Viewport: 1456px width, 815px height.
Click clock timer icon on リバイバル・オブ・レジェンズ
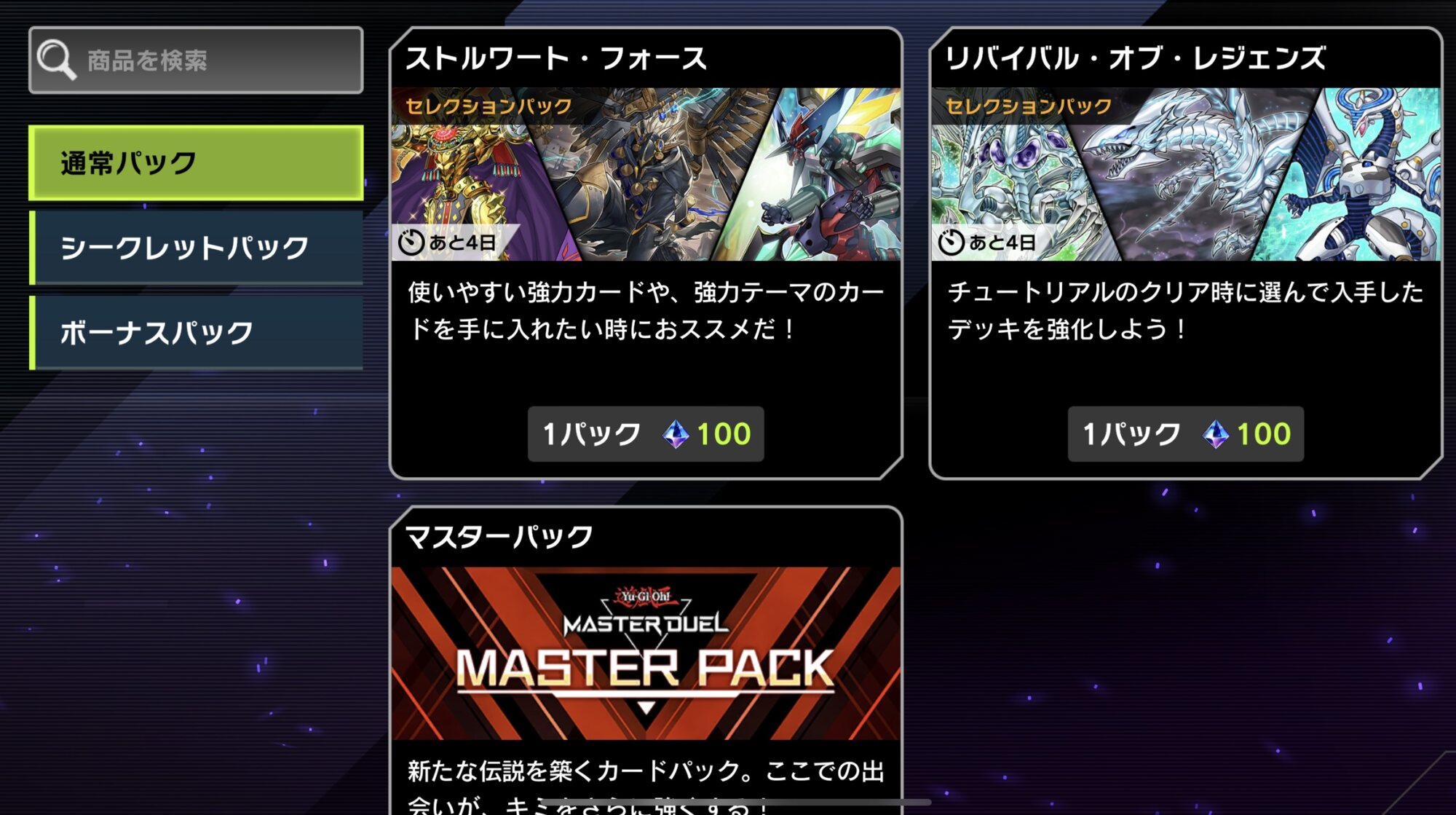(x=951, y=242)
